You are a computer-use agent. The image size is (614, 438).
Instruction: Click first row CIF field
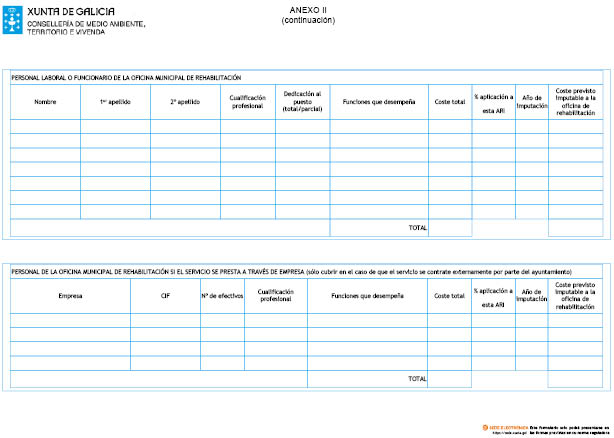pos(165,321)
